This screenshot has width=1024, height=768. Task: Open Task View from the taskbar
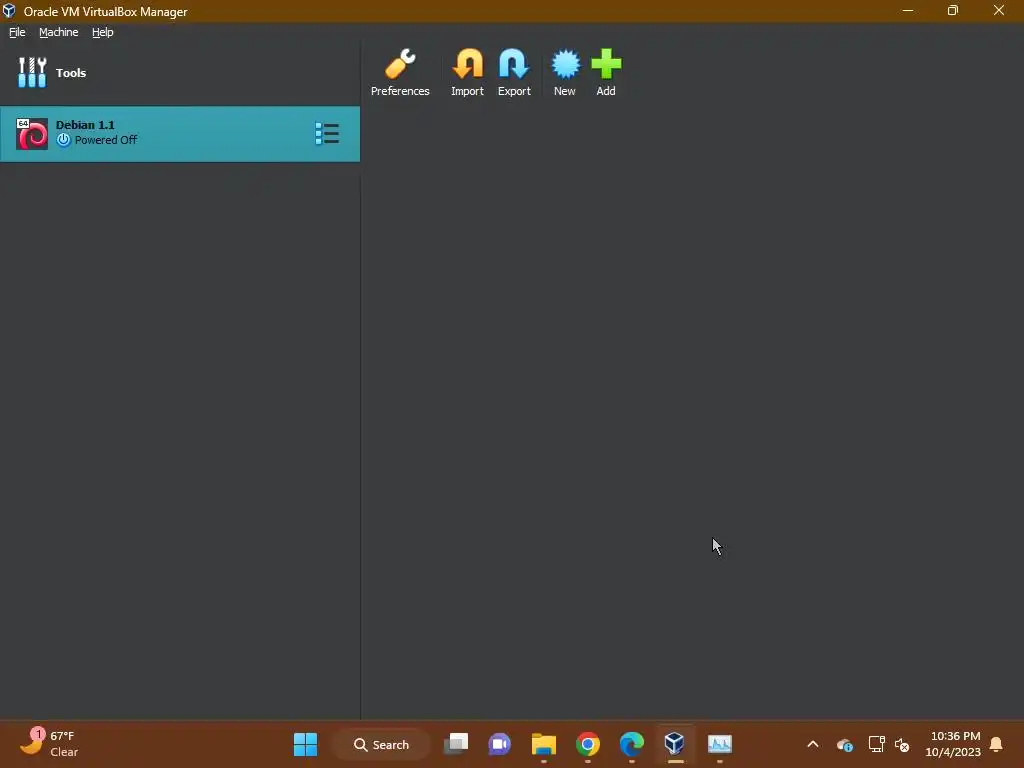click(x=456, y=744)
